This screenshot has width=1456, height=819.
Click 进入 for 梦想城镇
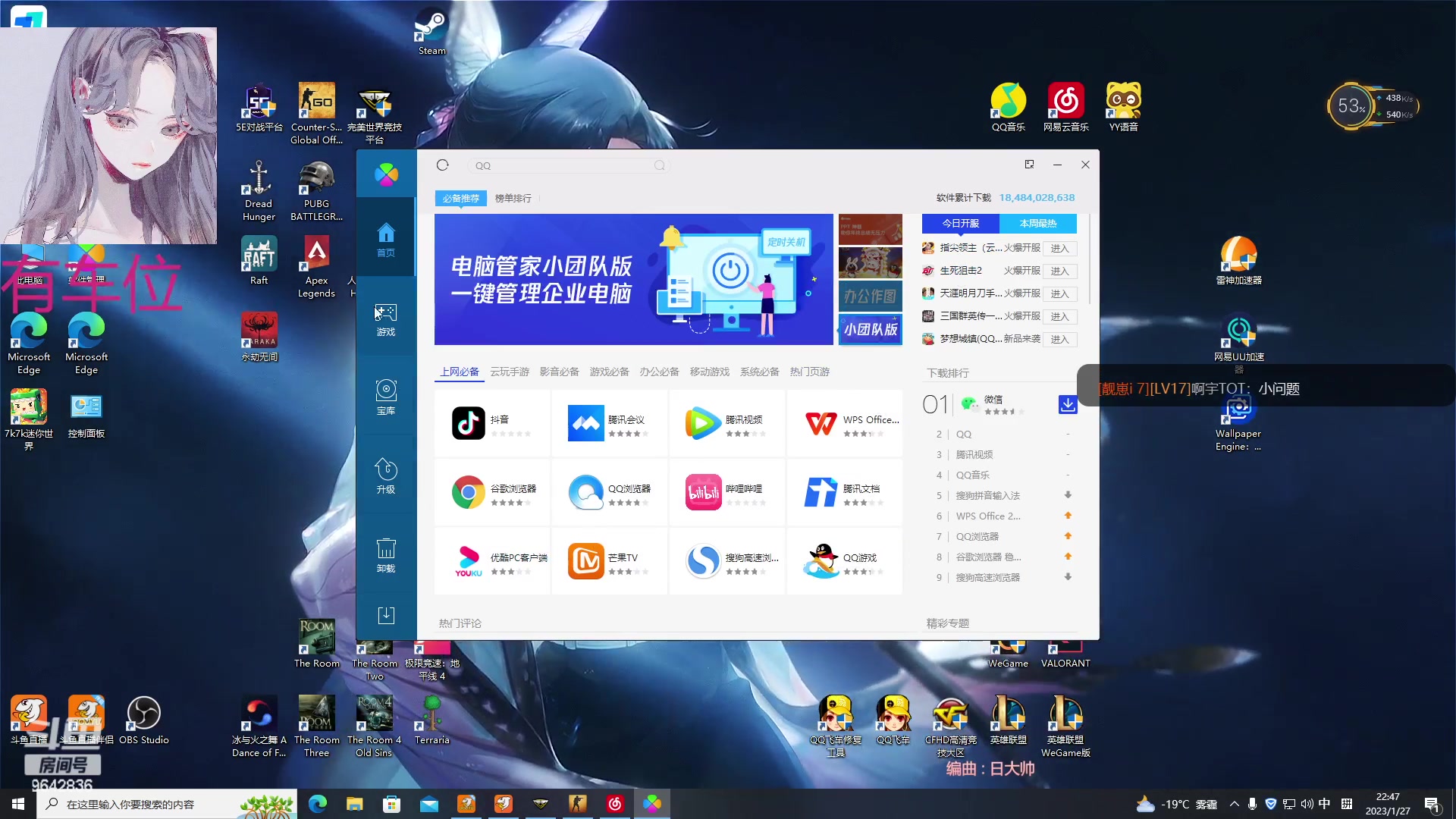[x=1059, y=339]
